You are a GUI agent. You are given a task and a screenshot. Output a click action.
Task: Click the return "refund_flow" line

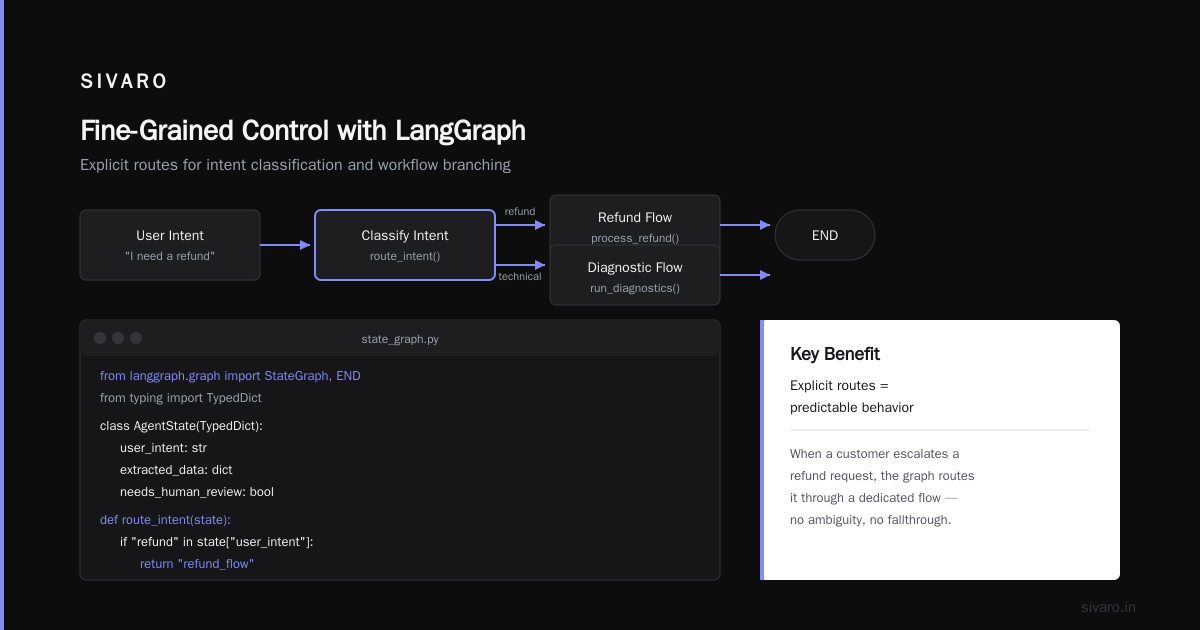click(x=197, y=564)
